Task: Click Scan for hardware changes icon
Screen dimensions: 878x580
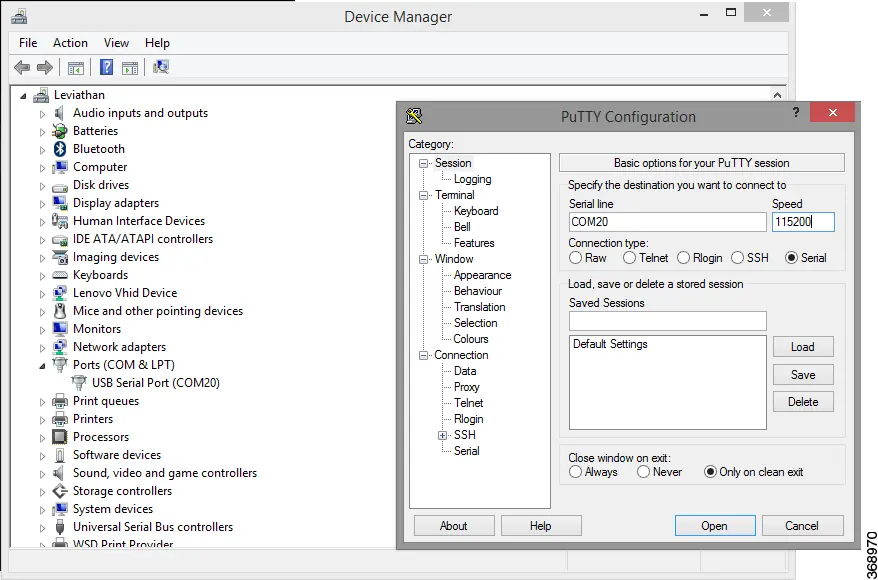Action: (x=161, y=68)
